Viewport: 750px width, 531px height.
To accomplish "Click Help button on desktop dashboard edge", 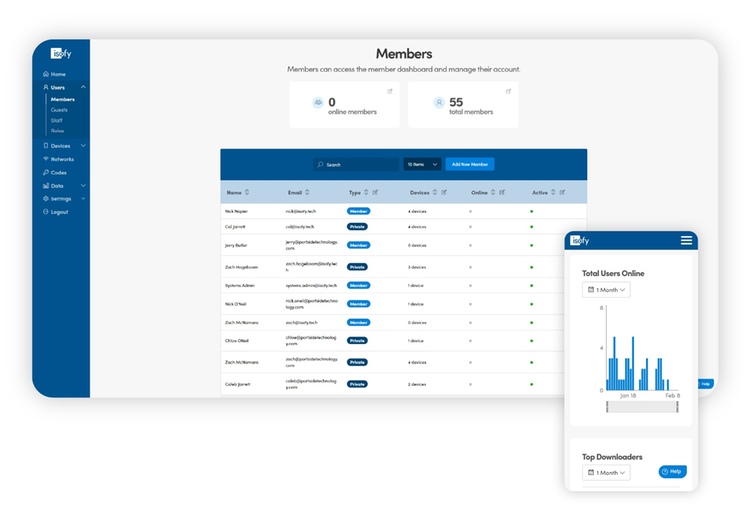I will click(x=706, y=384).
